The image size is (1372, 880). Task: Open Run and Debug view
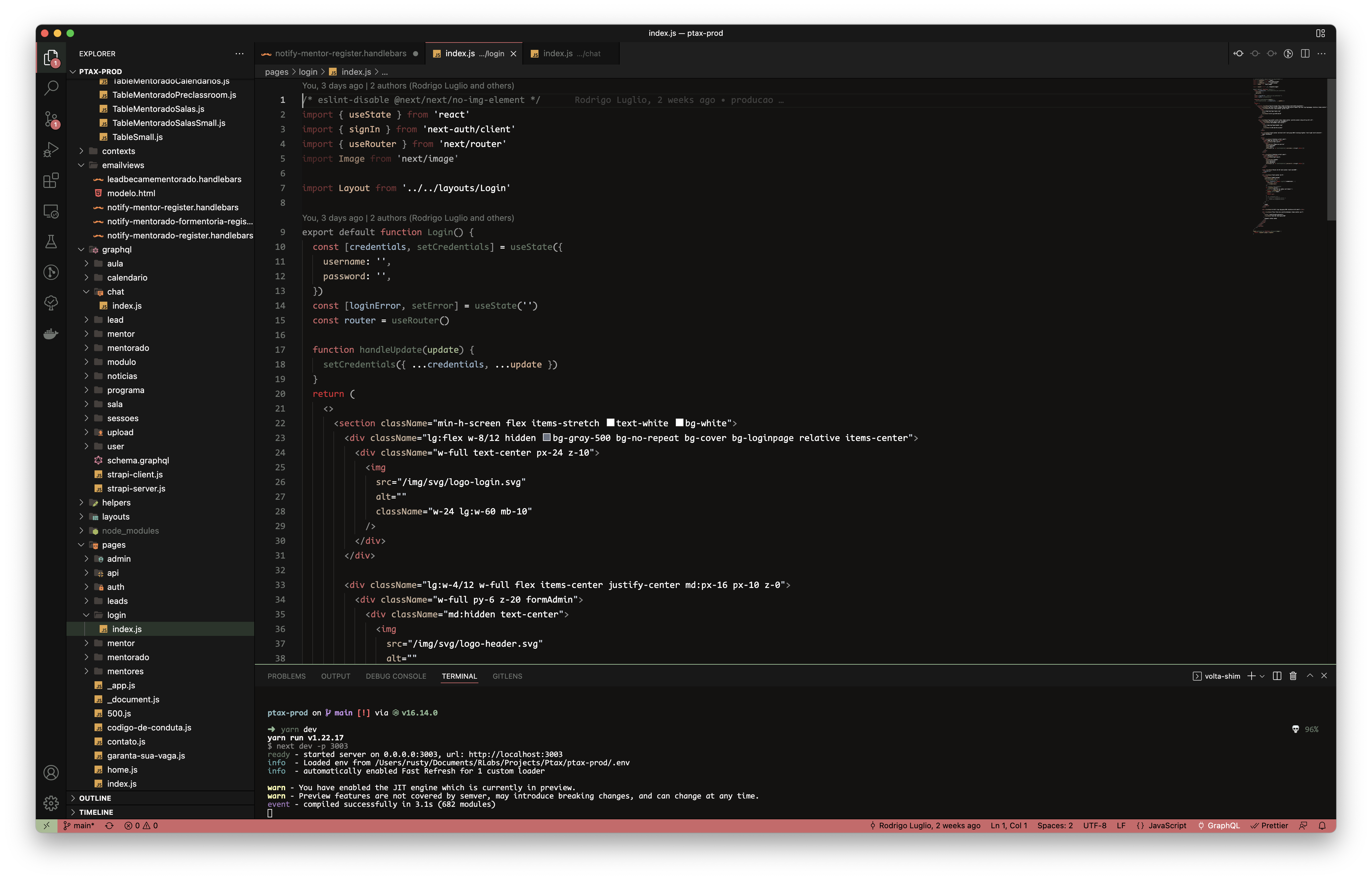(x=51, y=150)
